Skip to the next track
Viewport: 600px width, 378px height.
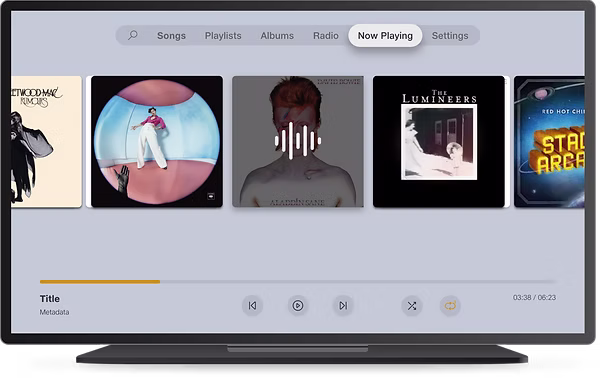[x=343, y=305]
